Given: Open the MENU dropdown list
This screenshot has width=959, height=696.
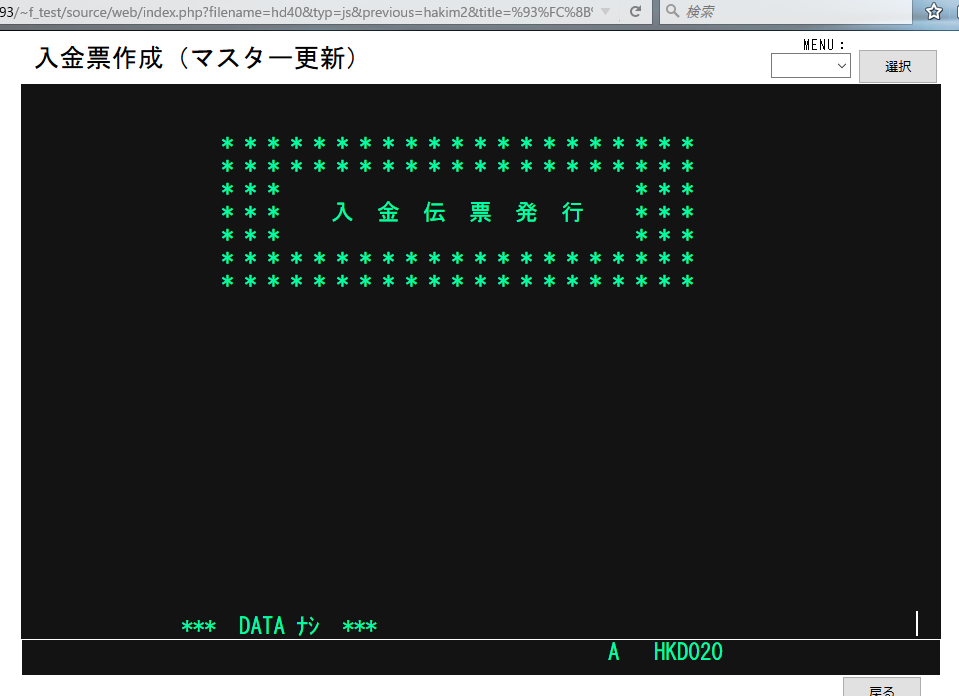Looking at the screenshot, I should point(810,66).
